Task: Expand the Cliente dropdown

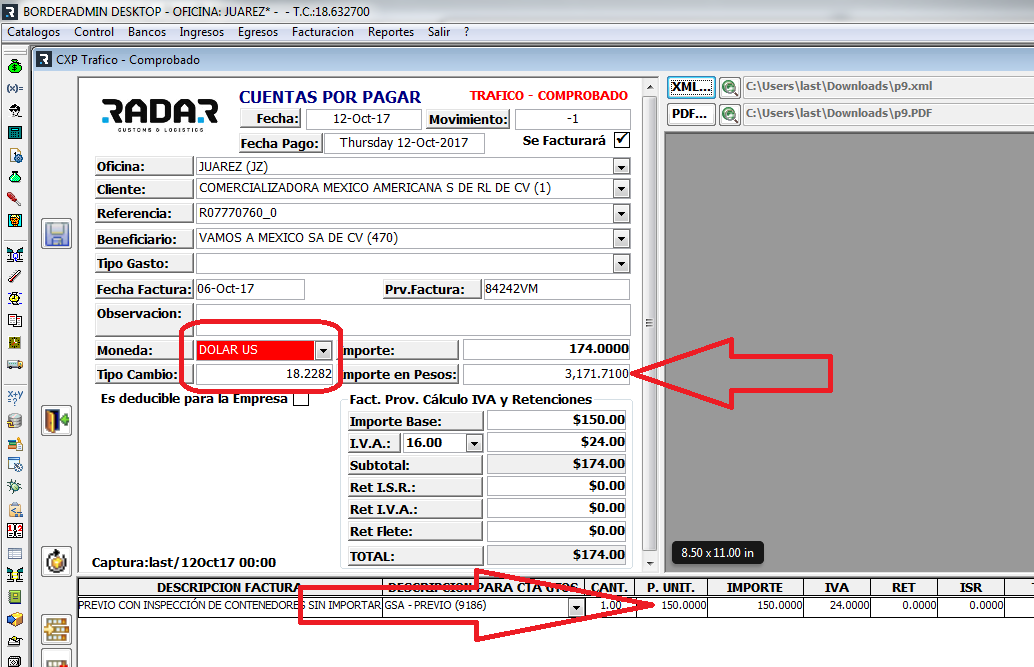Action: coord(621,189)
